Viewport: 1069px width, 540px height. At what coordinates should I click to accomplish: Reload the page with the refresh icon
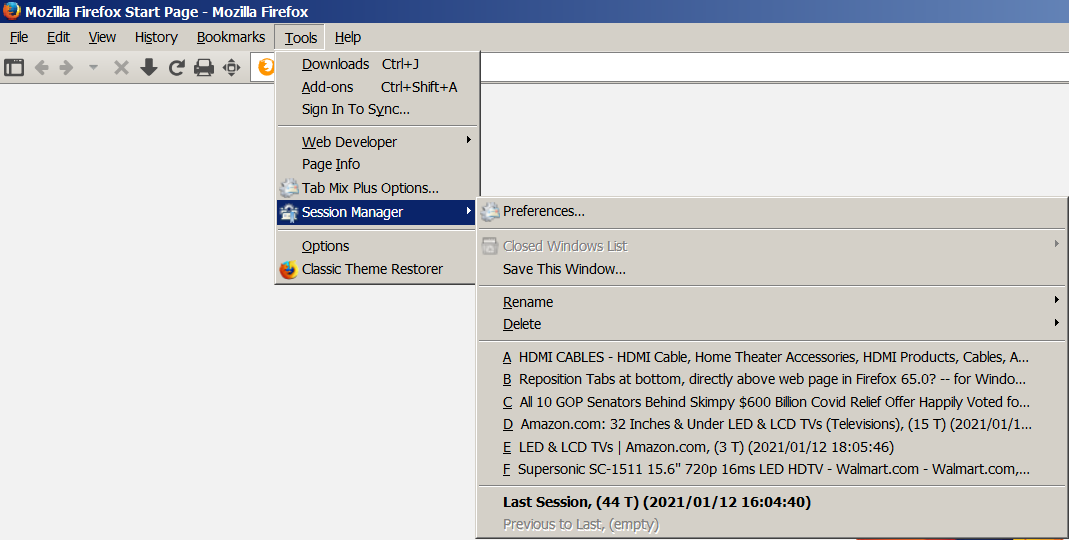[x=177, y=67]
